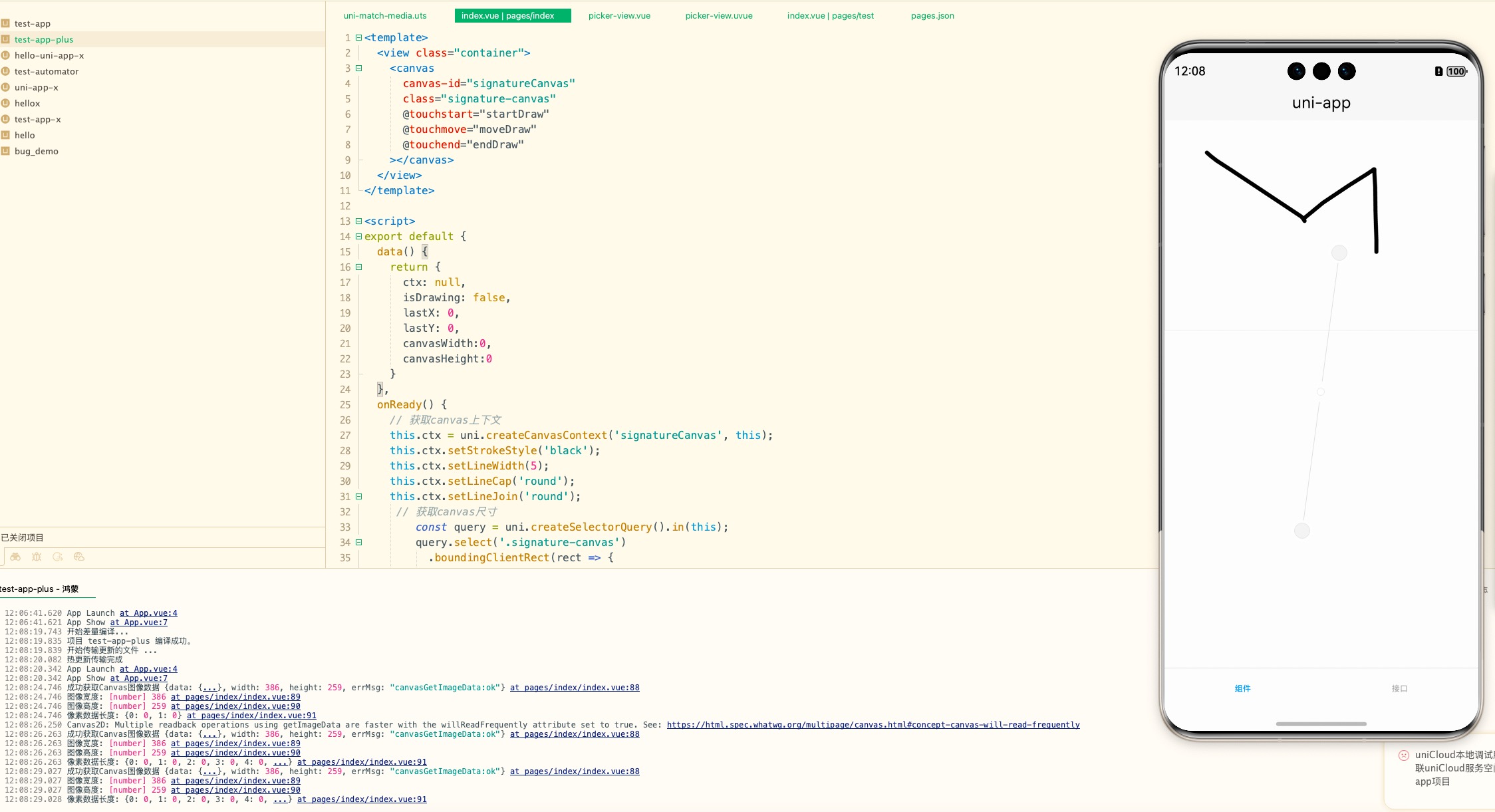1495x812 pixels.
Task: Fold export default at line 14
Action: click(359, 236)
